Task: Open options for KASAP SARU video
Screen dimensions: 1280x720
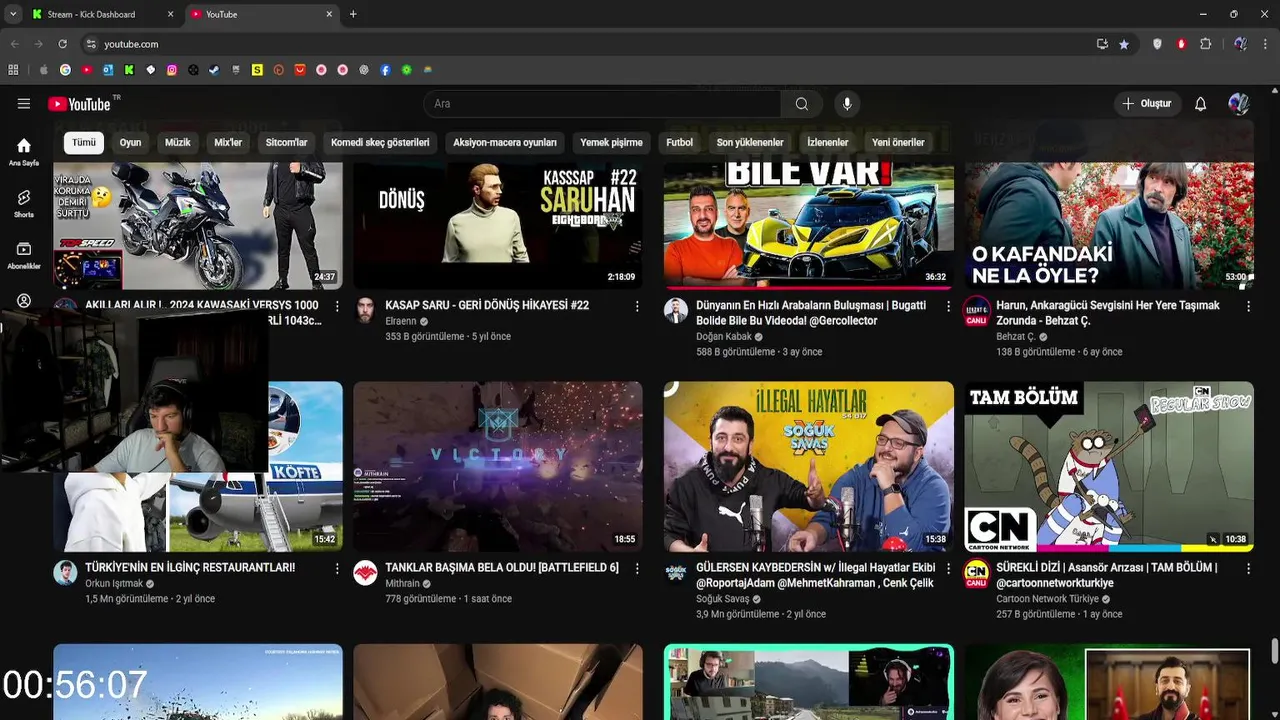Action: [637, 306]
